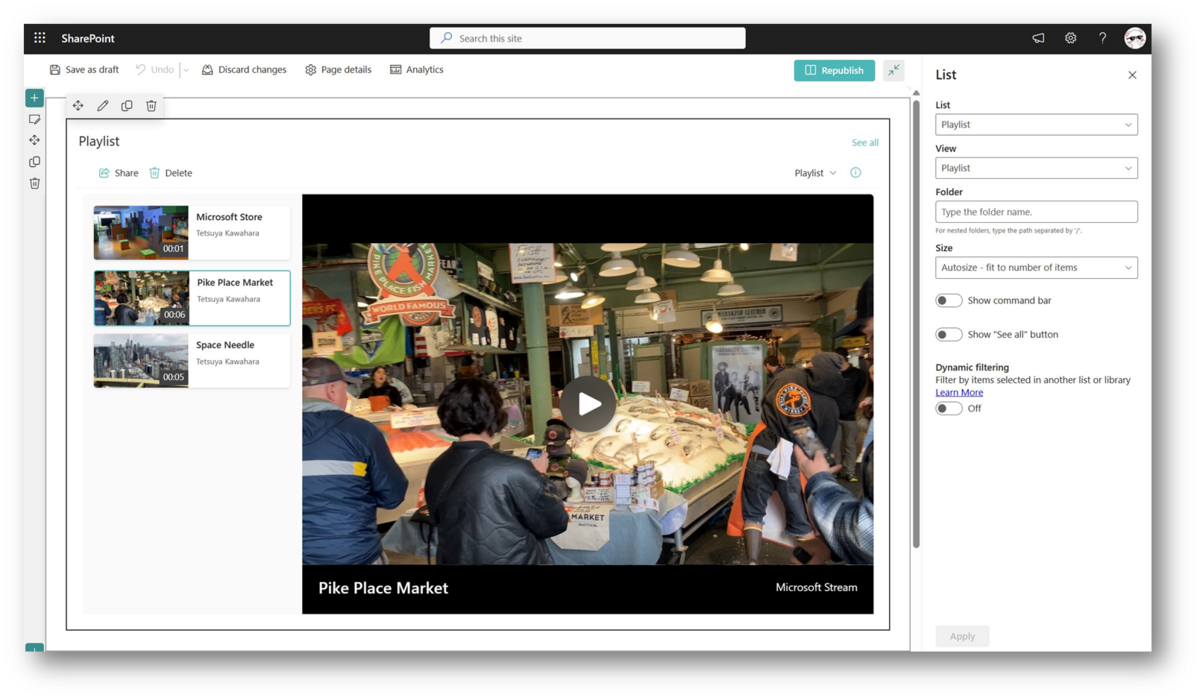Click the delete web part trash icon
Screen dimensions: 1200x700
(x=151, y=106)
